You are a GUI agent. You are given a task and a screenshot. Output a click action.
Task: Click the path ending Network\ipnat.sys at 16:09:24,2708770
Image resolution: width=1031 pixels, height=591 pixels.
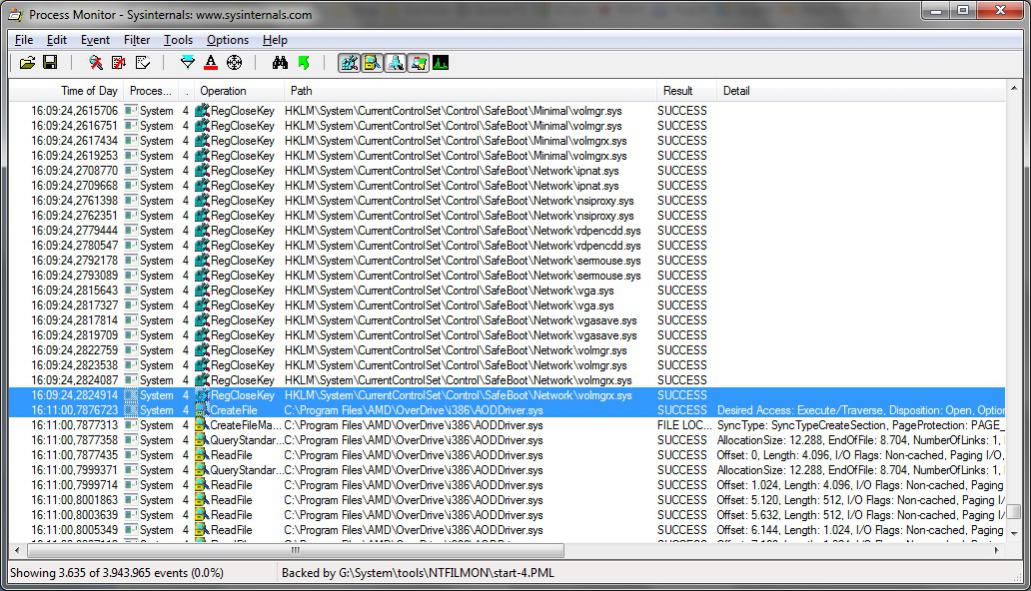pyautogui.click(x=452, y=170)
